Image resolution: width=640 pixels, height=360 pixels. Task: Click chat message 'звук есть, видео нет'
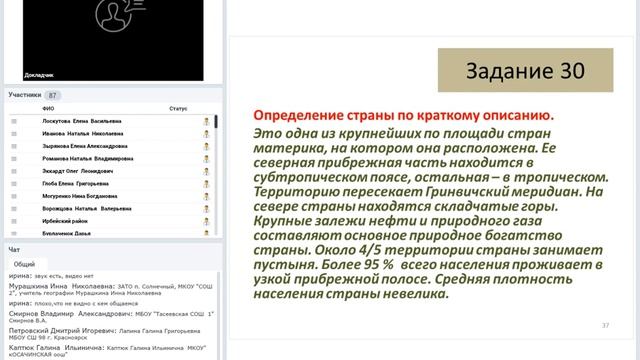pos(64,276)
